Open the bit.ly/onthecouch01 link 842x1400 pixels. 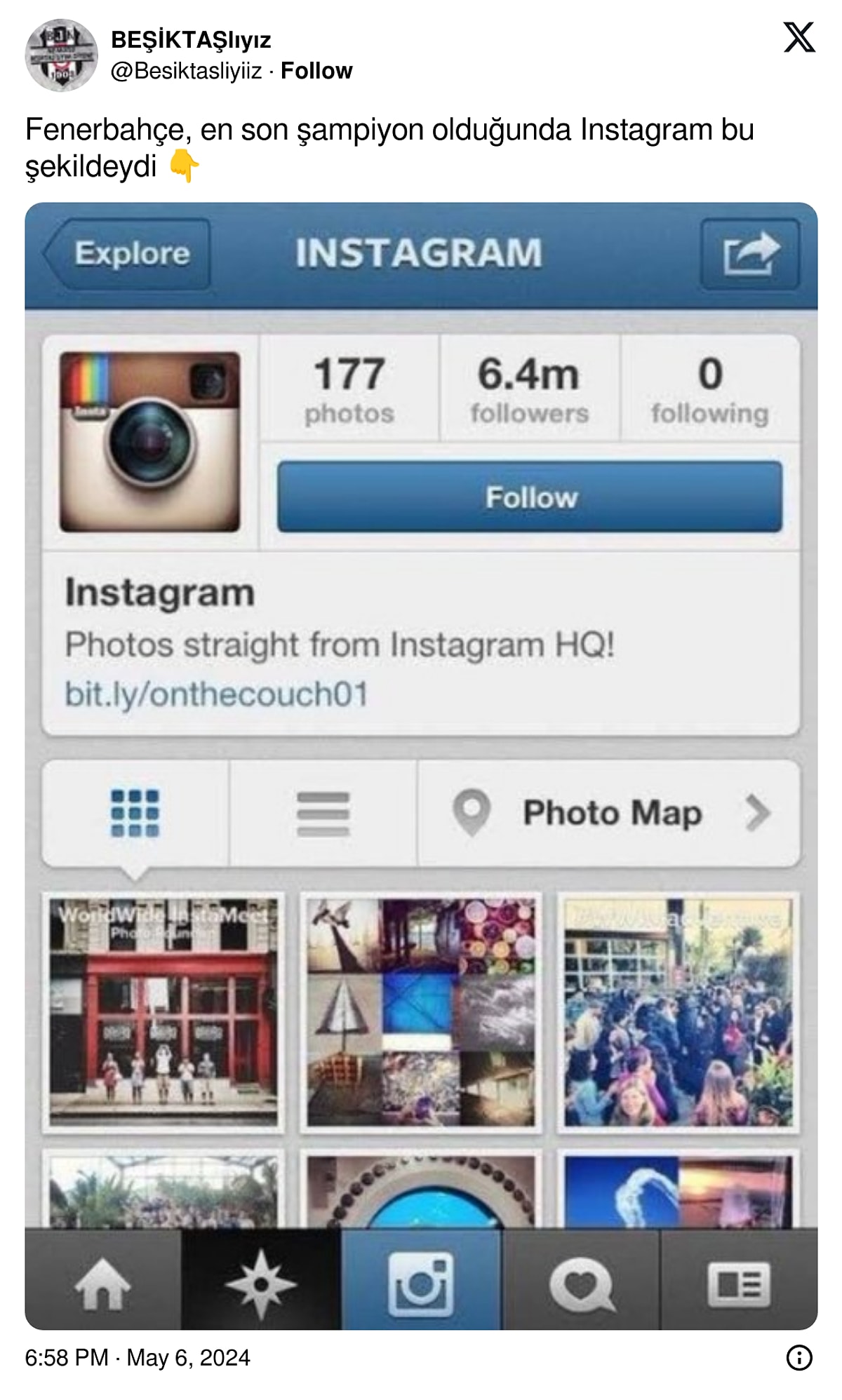(x=216, y=694)
